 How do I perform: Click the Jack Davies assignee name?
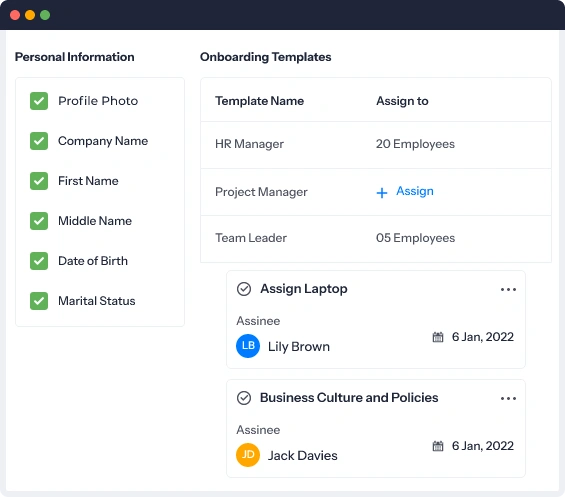(x=302, y=456)
